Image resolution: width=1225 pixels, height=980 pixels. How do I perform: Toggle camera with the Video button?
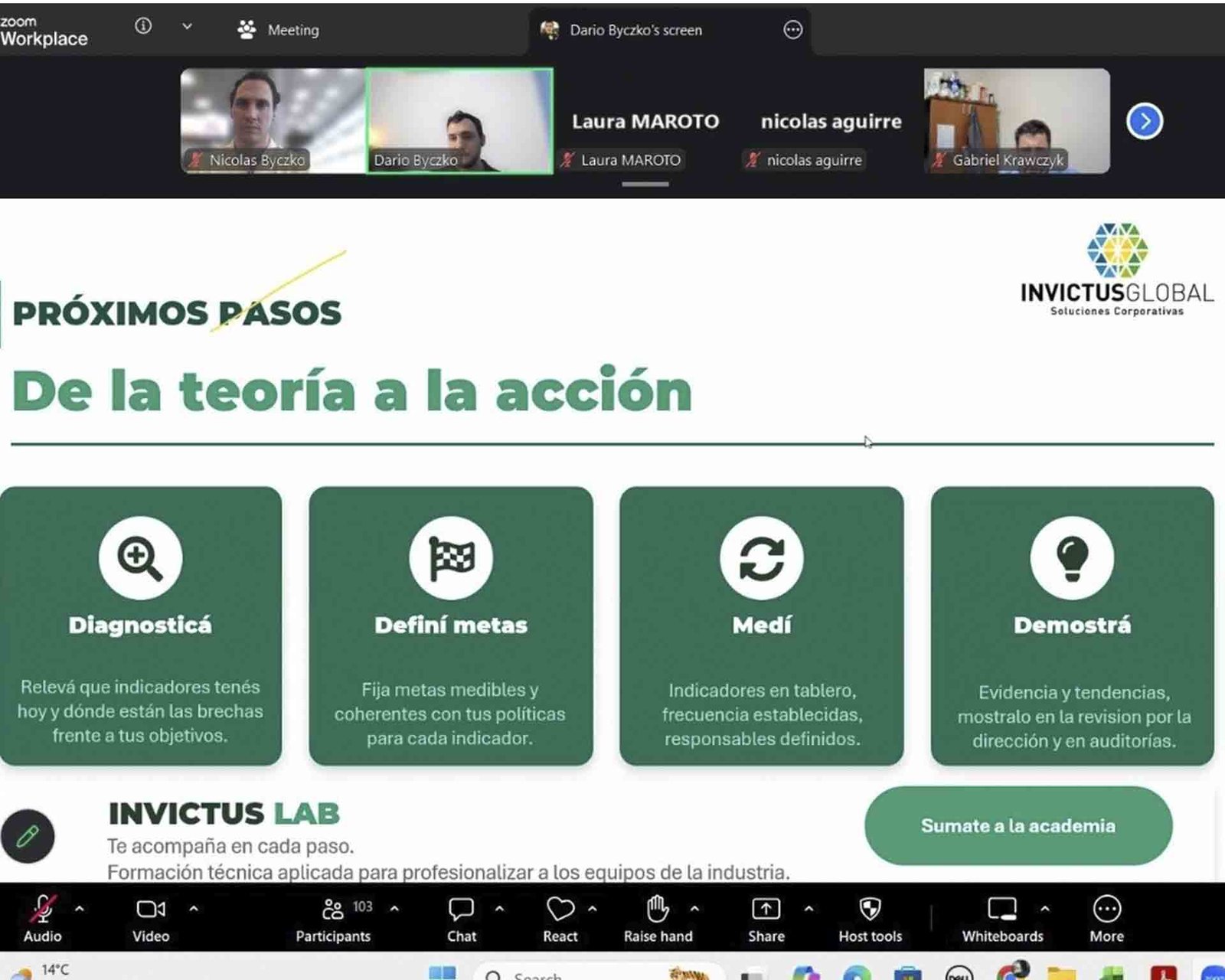pos(151,918)
